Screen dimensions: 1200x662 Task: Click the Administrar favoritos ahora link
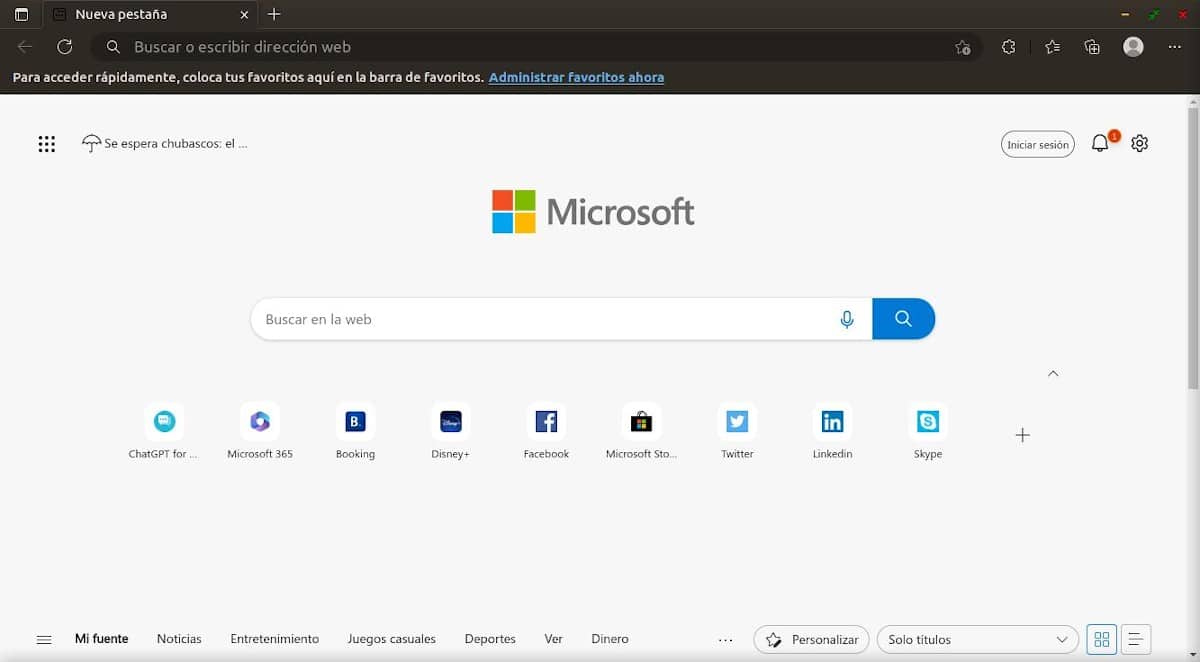(x=577, y=77)
